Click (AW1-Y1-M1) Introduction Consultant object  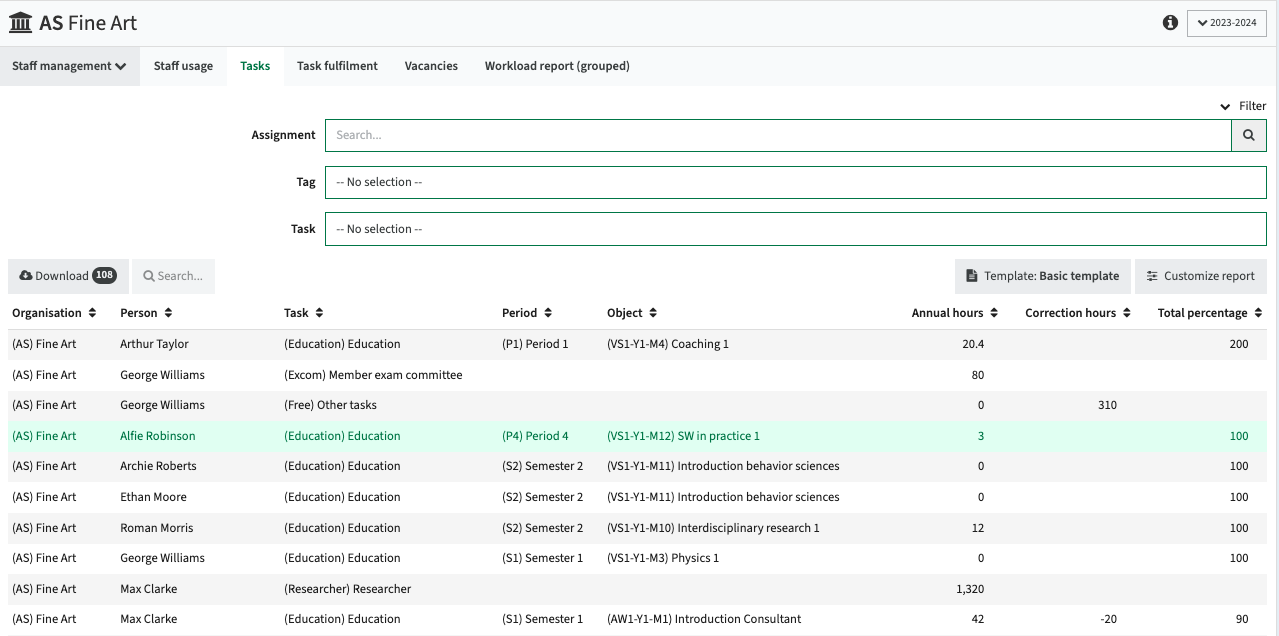(704, 619)
